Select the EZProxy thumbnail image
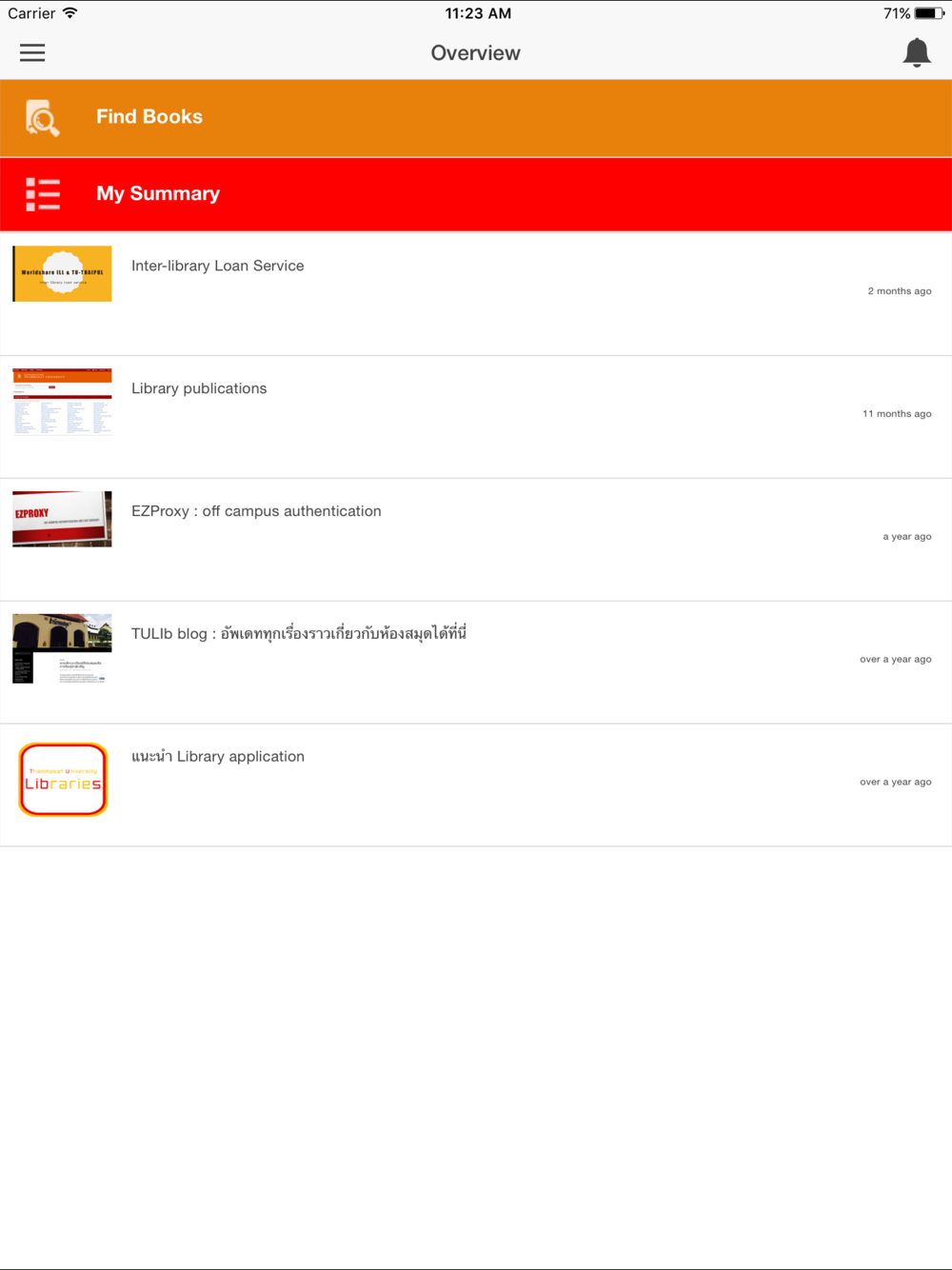 (62, 519)
